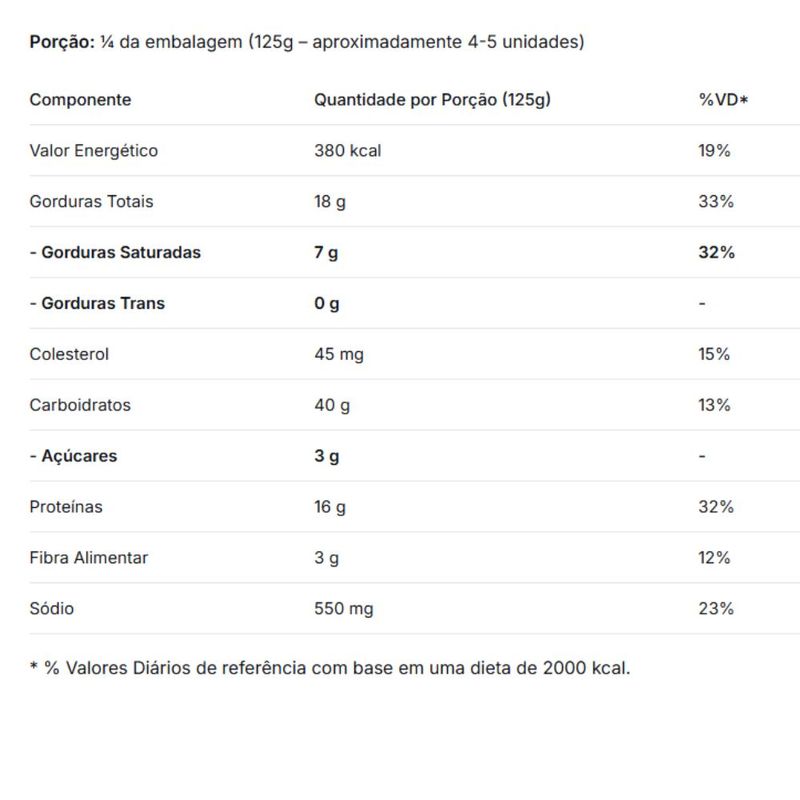Click the '16 g' protein quantity
Viewport: 800px width, 800px height.
tap(330, 508)
